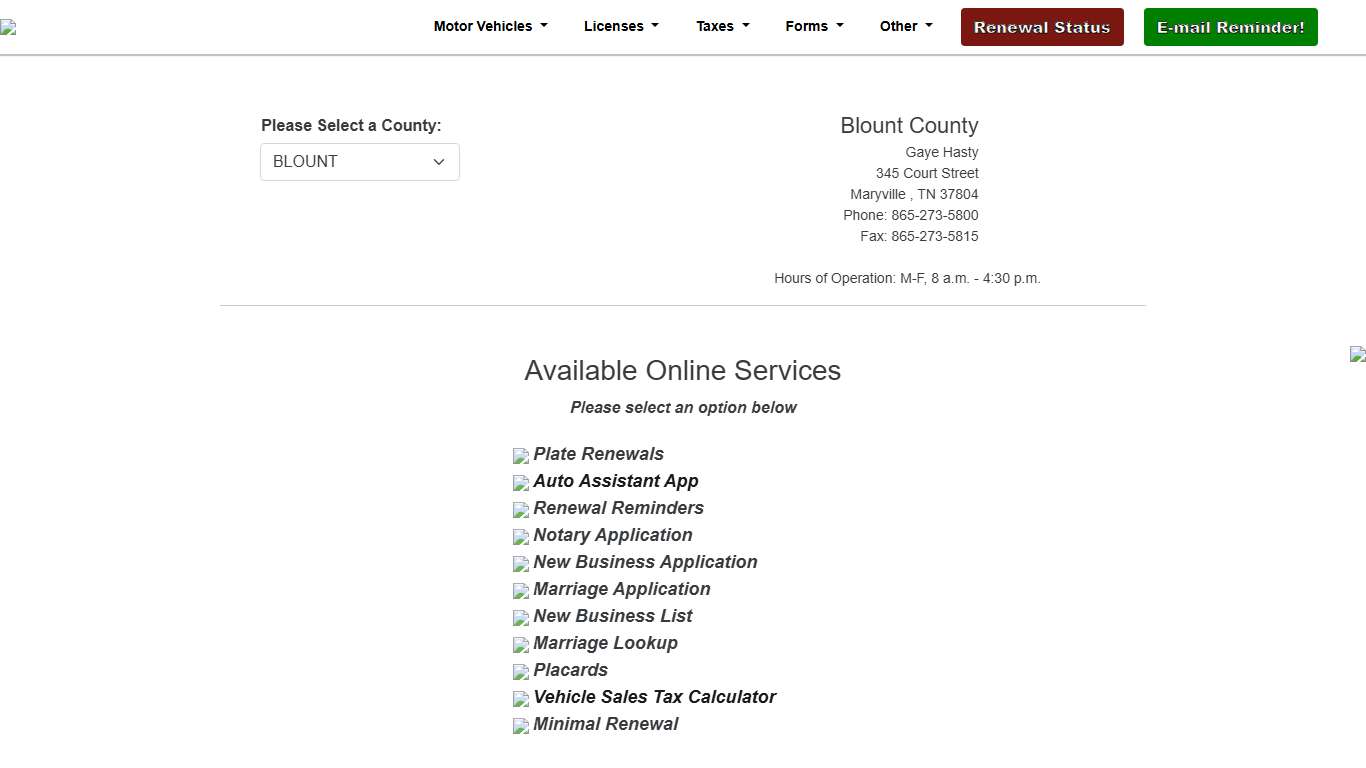Click the E-mail Reminder! button
The height and width of the screenshot is (768, 1366).
tap(1230, 27)
